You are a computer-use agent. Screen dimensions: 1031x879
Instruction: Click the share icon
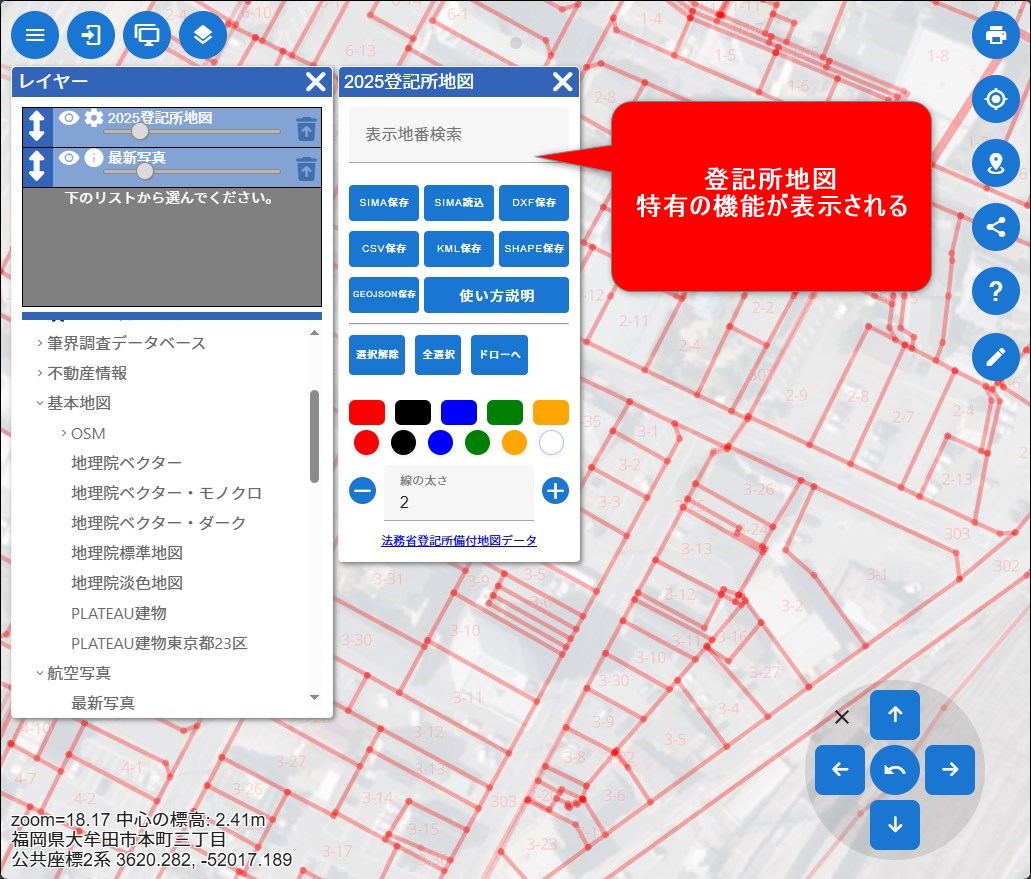click(995, 227)
